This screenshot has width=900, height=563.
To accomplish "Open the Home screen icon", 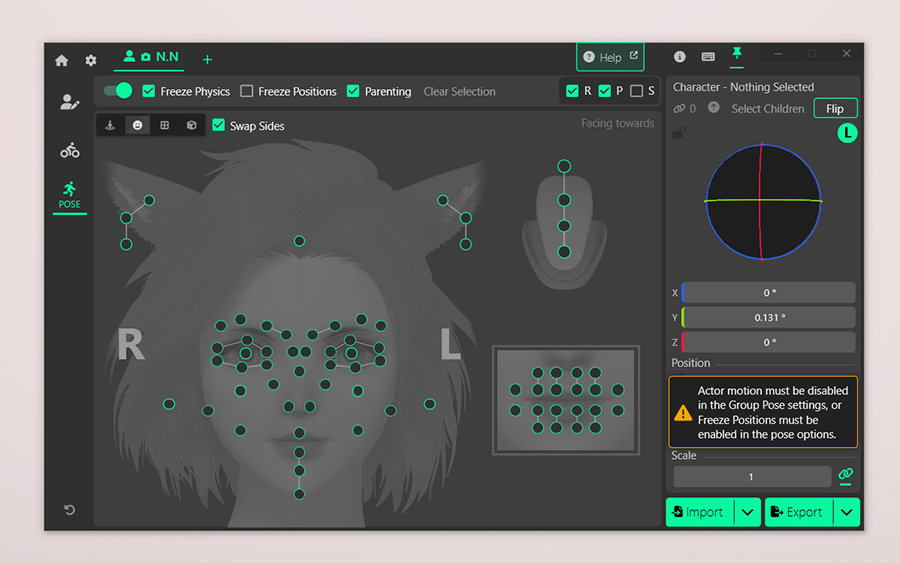I will tap(62, 60).
